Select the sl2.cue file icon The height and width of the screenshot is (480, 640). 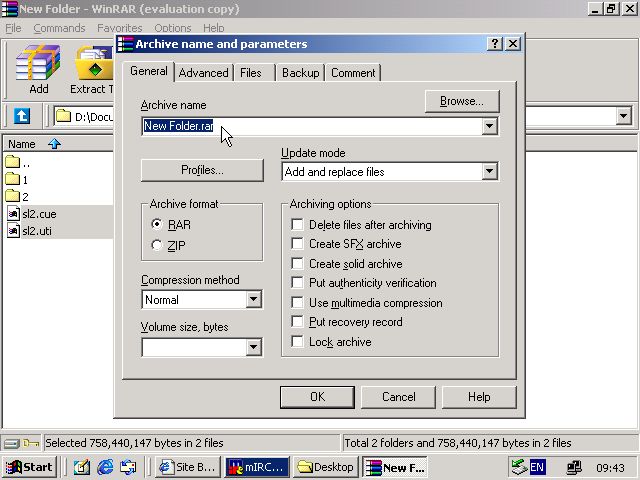13,213
